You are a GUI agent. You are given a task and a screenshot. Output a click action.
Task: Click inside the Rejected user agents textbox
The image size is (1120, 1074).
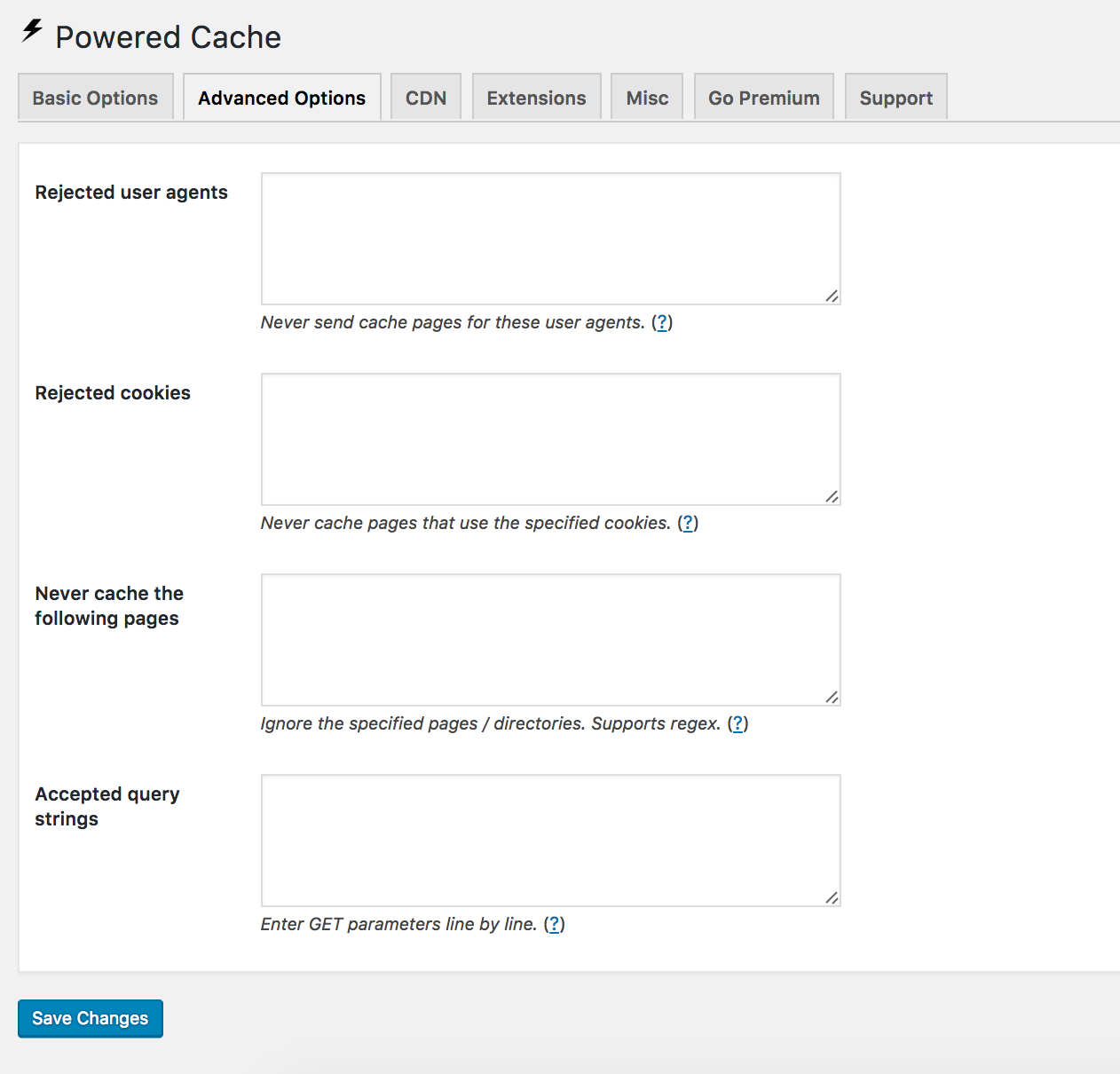click(550, 238)
